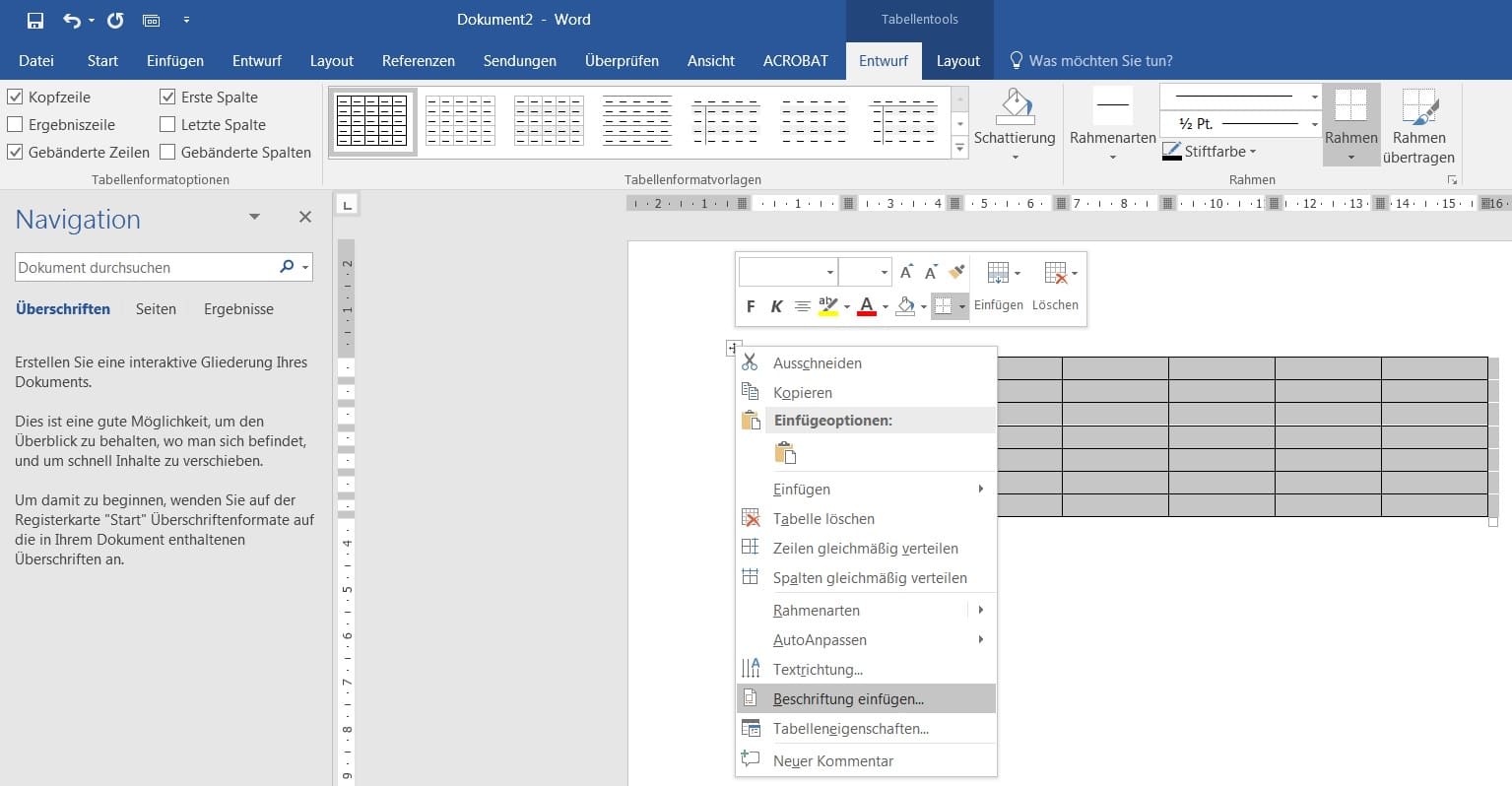Image resolution: width=1512 pixels, height=786 pixels.
Task: Open the Tabellenformatvorlagen gallery More arrow
Action: [960, 148]
